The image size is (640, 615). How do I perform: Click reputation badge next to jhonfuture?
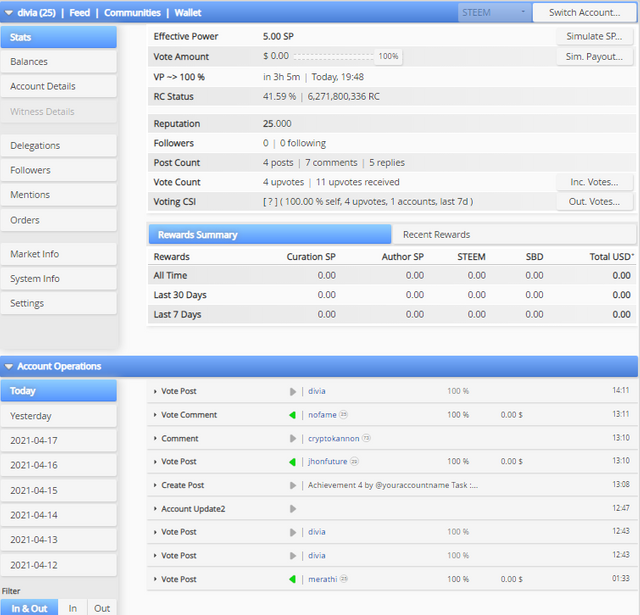click(354, 462)
